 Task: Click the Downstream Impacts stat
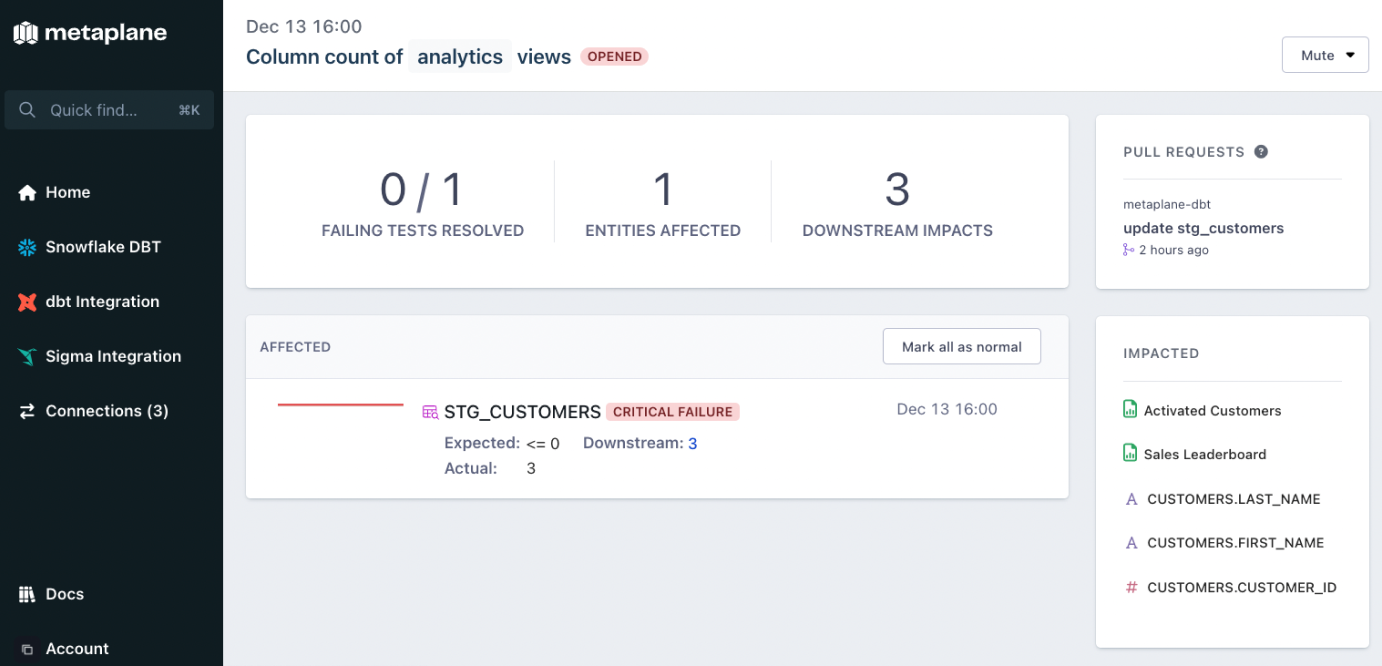click(x=897, y=203)
